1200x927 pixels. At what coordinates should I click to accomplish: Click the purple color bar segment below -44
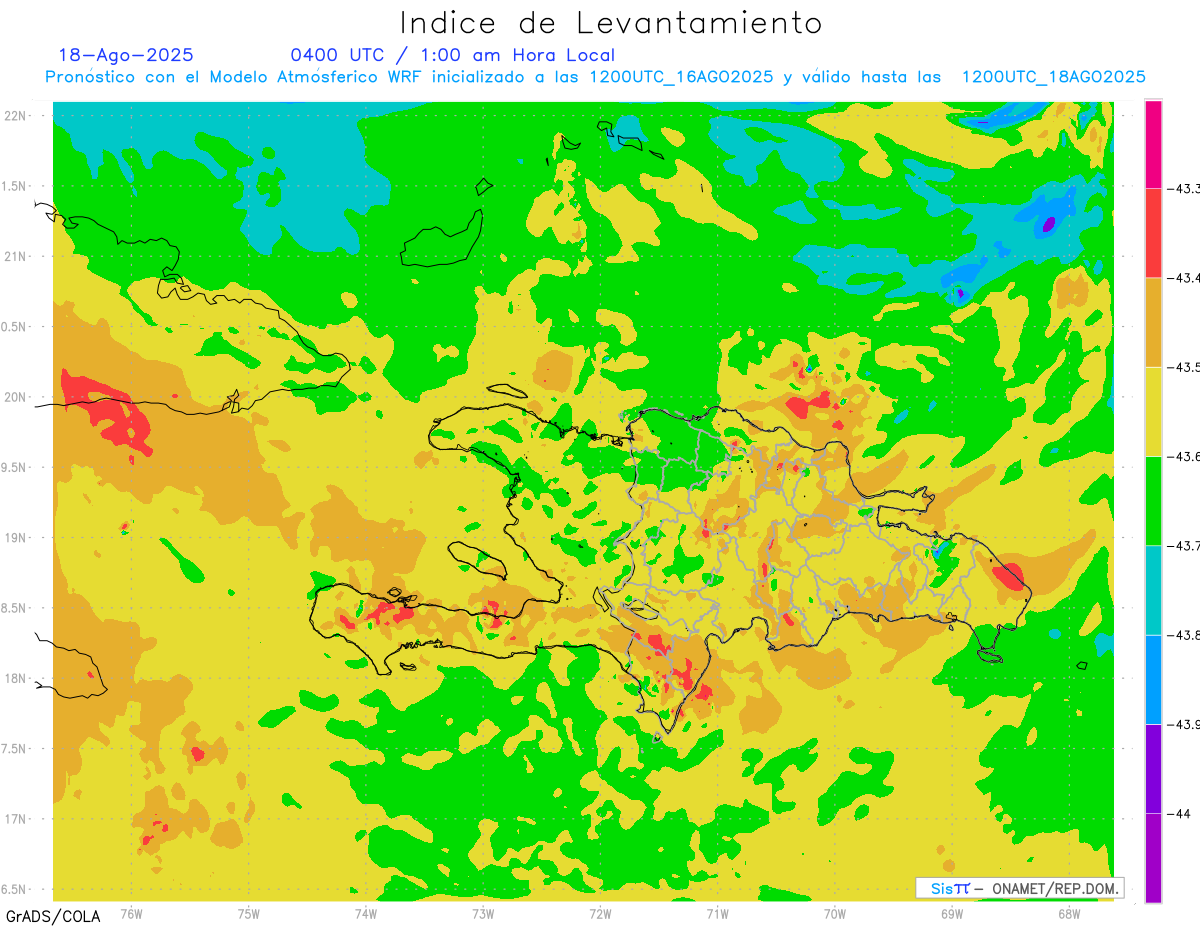pyautogui.click(x=1153, y=857)
